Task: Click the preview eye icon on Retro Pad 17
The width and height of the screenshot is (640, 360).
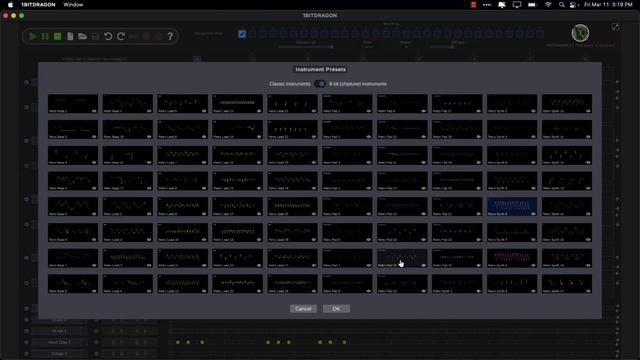Action: tap(478, 111)
